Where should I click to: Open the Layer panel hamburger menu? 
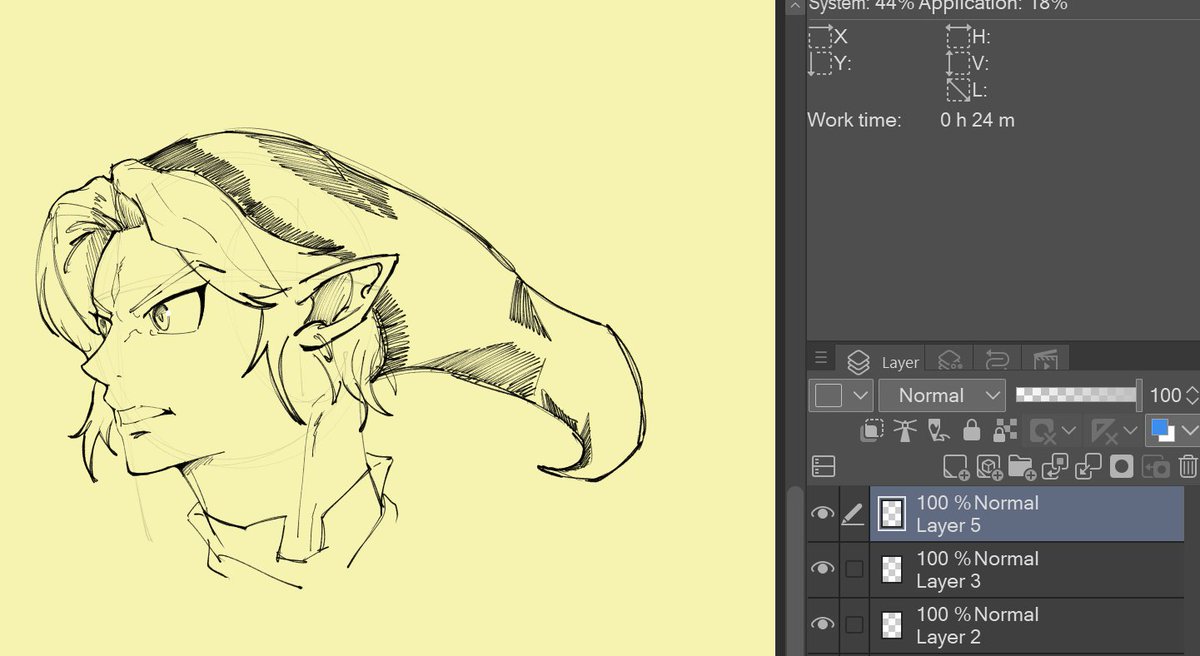click(x=821, y=357)
